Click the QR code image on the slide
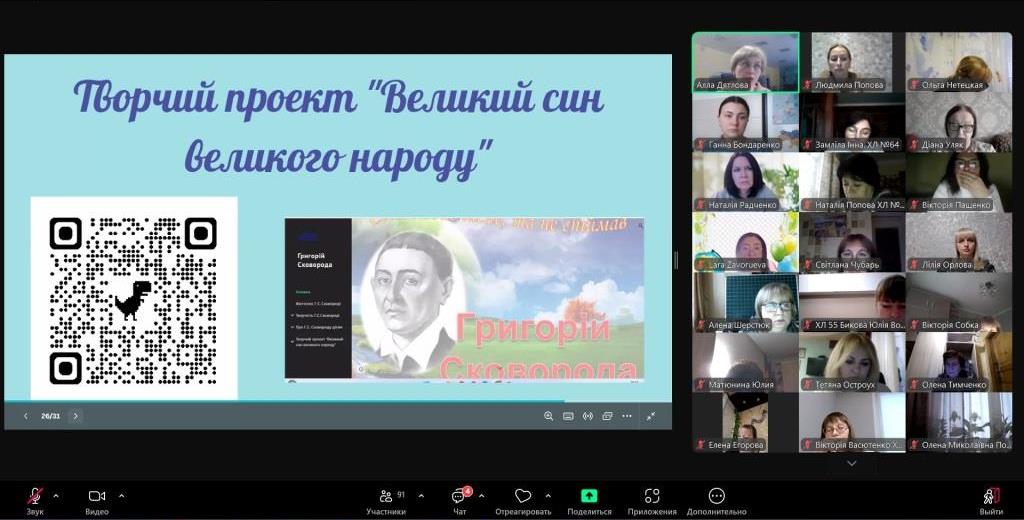 click(134, 298)
